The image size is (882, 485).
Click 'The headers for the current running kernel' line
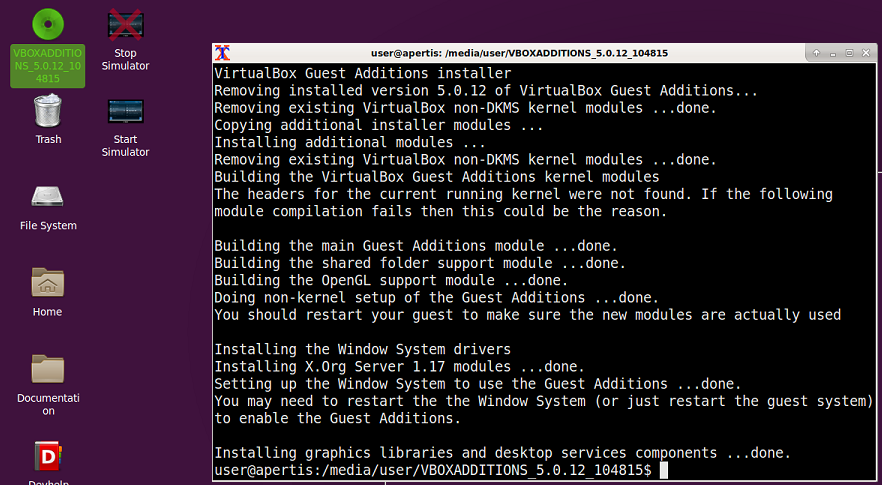click(x=523, y=194)
